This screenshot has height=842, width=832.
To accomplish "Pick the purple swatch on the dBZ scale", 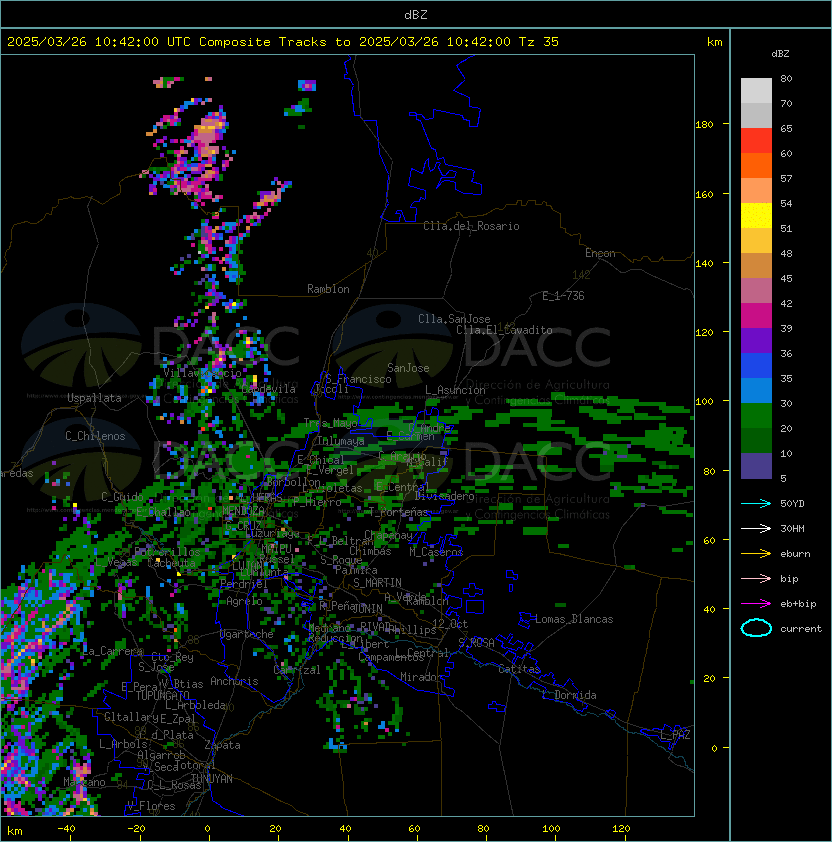I will pos(756,340).
